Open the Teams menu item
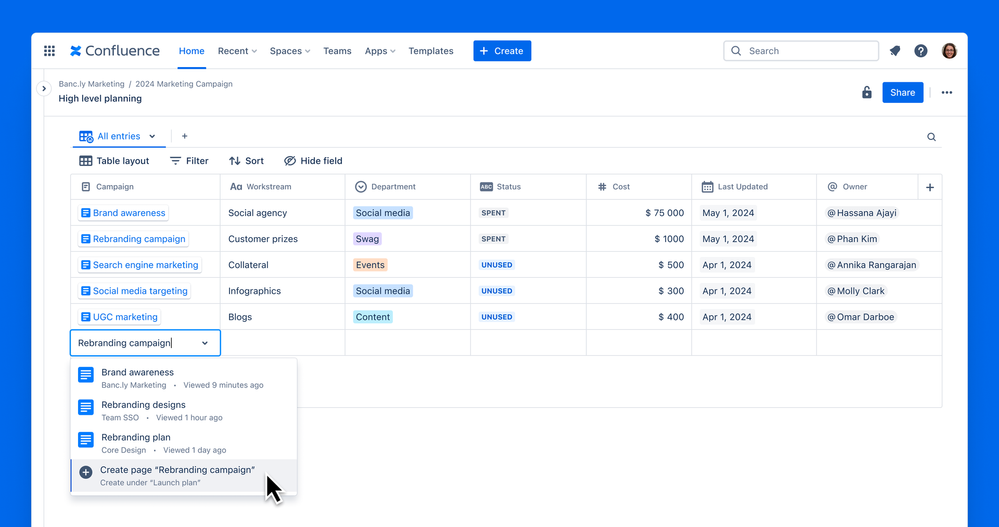The image size is (999, 527). (337, 51)
